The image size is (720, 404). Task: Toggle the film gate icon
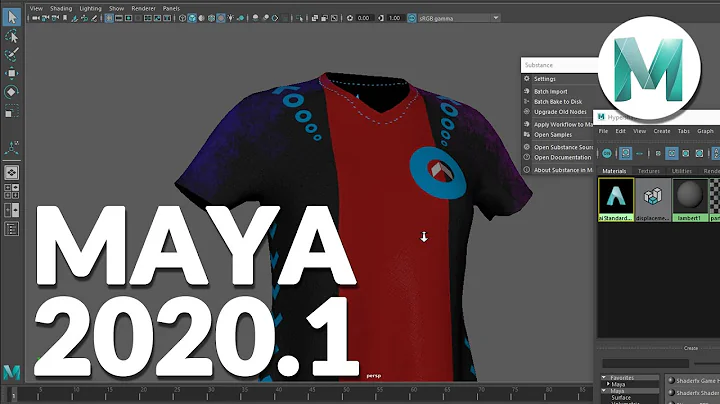tap(119, 18)
